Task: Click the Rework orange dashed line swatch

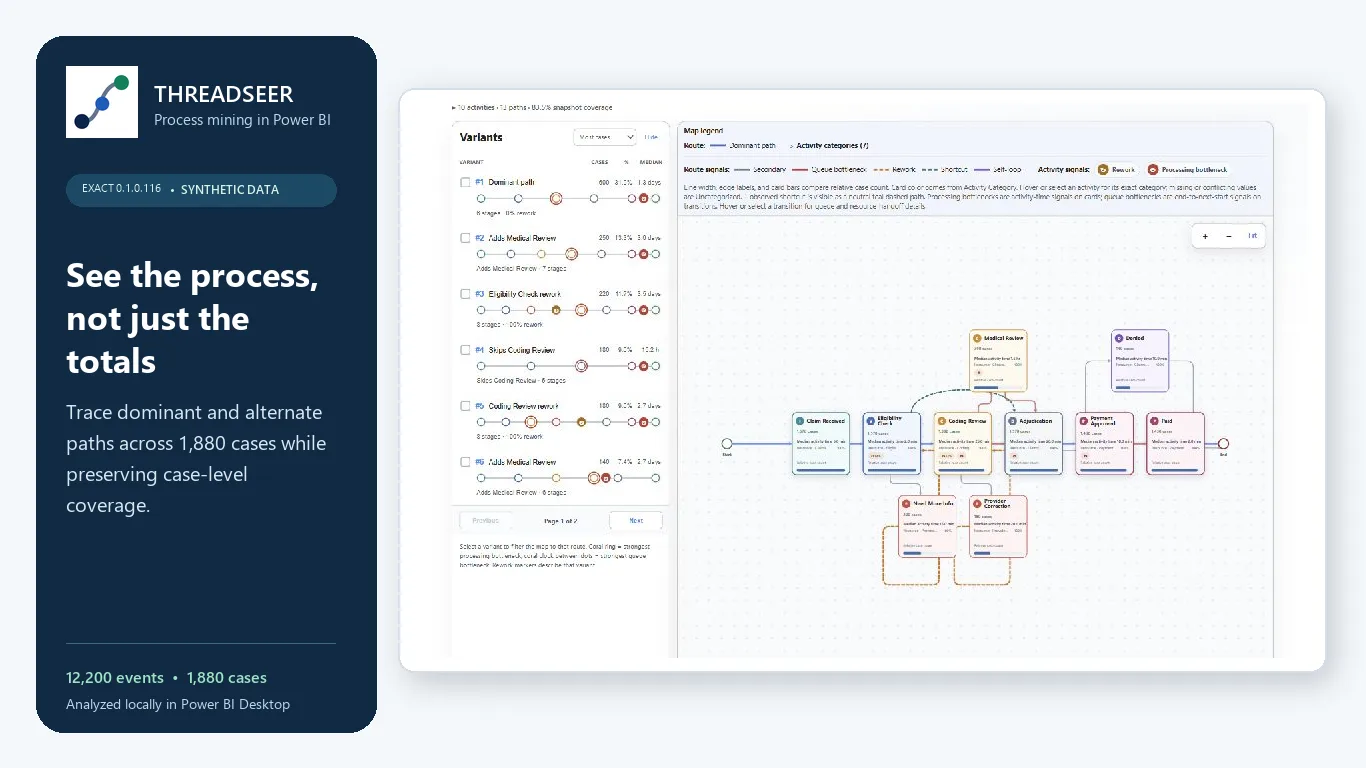Action: (881, 170)
